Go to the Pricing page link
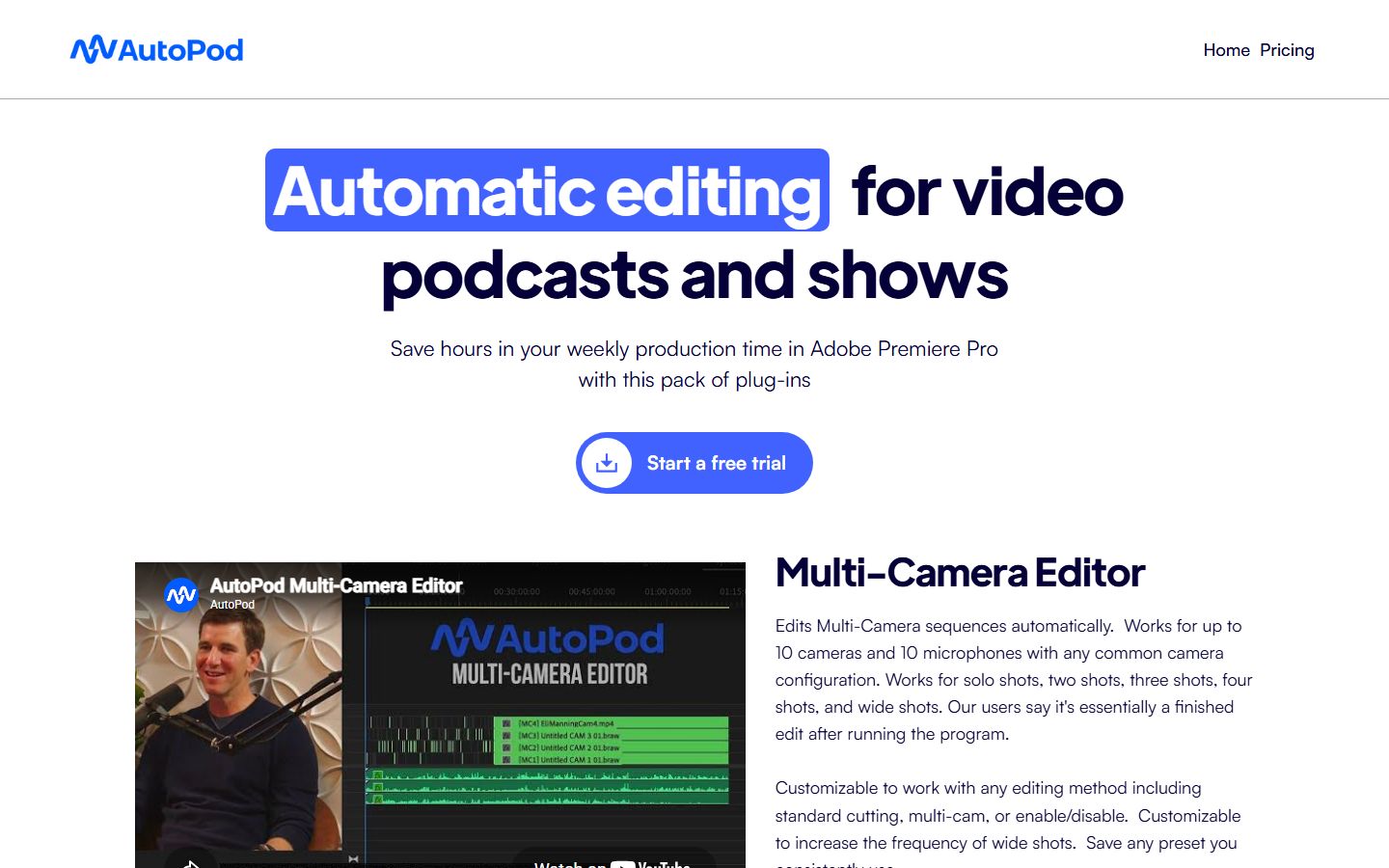 (x=1287, y=50)
